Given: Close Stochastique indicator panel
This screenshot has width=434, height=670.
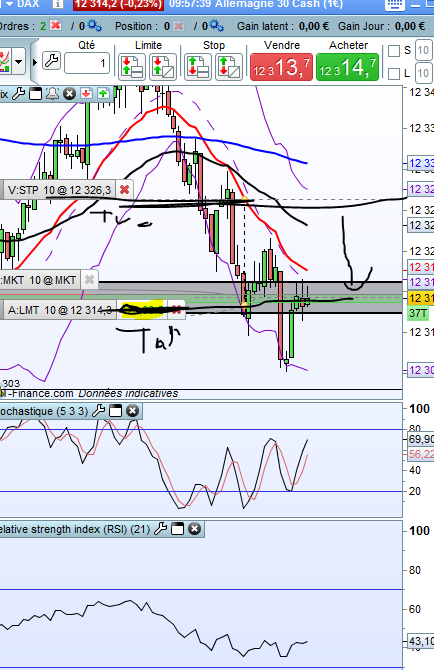Looking at the screenshot, I should click(x=132, y=411).
